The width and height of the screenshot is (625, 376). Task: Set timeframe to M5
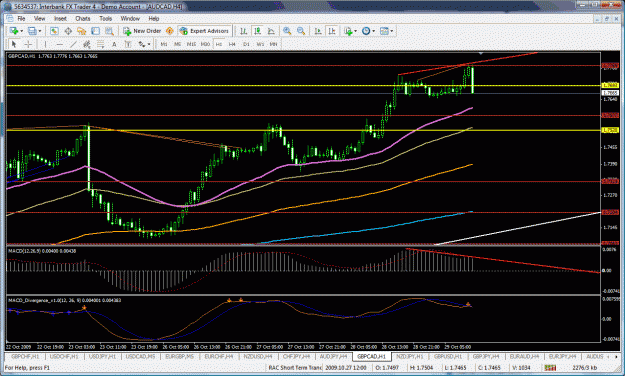point(178,44)
